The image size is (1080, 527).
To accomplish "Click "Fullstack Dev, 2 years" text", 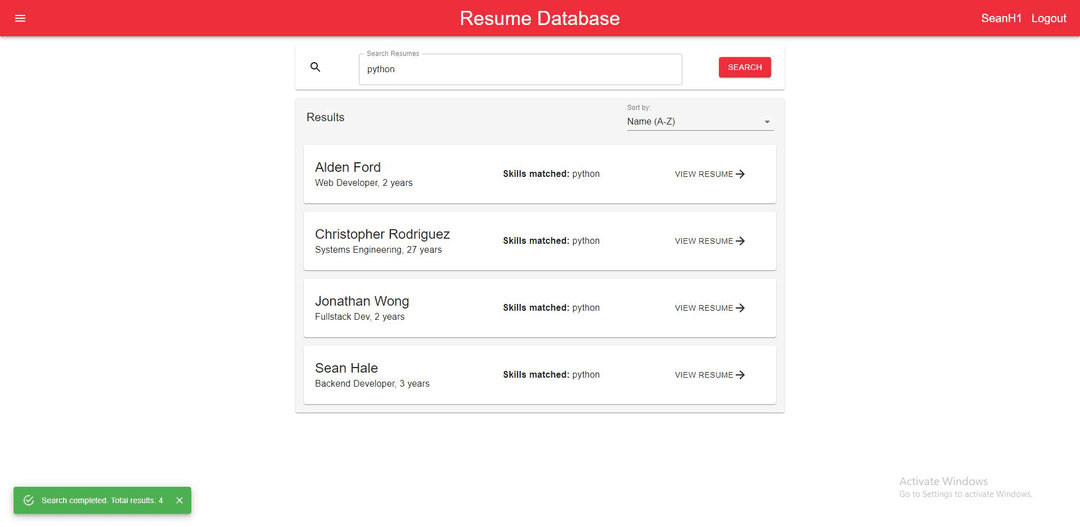I will click(360, 317).
